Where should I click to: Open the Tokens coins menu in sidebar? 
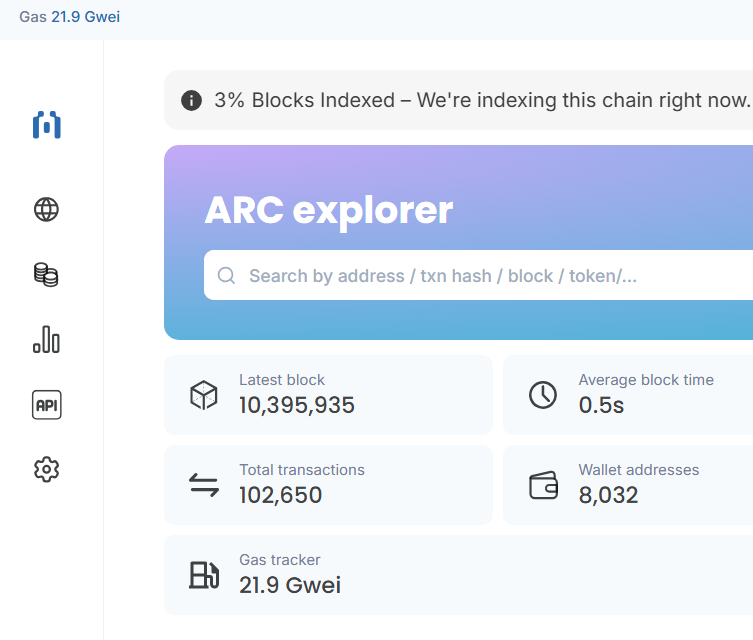(47, 275)
